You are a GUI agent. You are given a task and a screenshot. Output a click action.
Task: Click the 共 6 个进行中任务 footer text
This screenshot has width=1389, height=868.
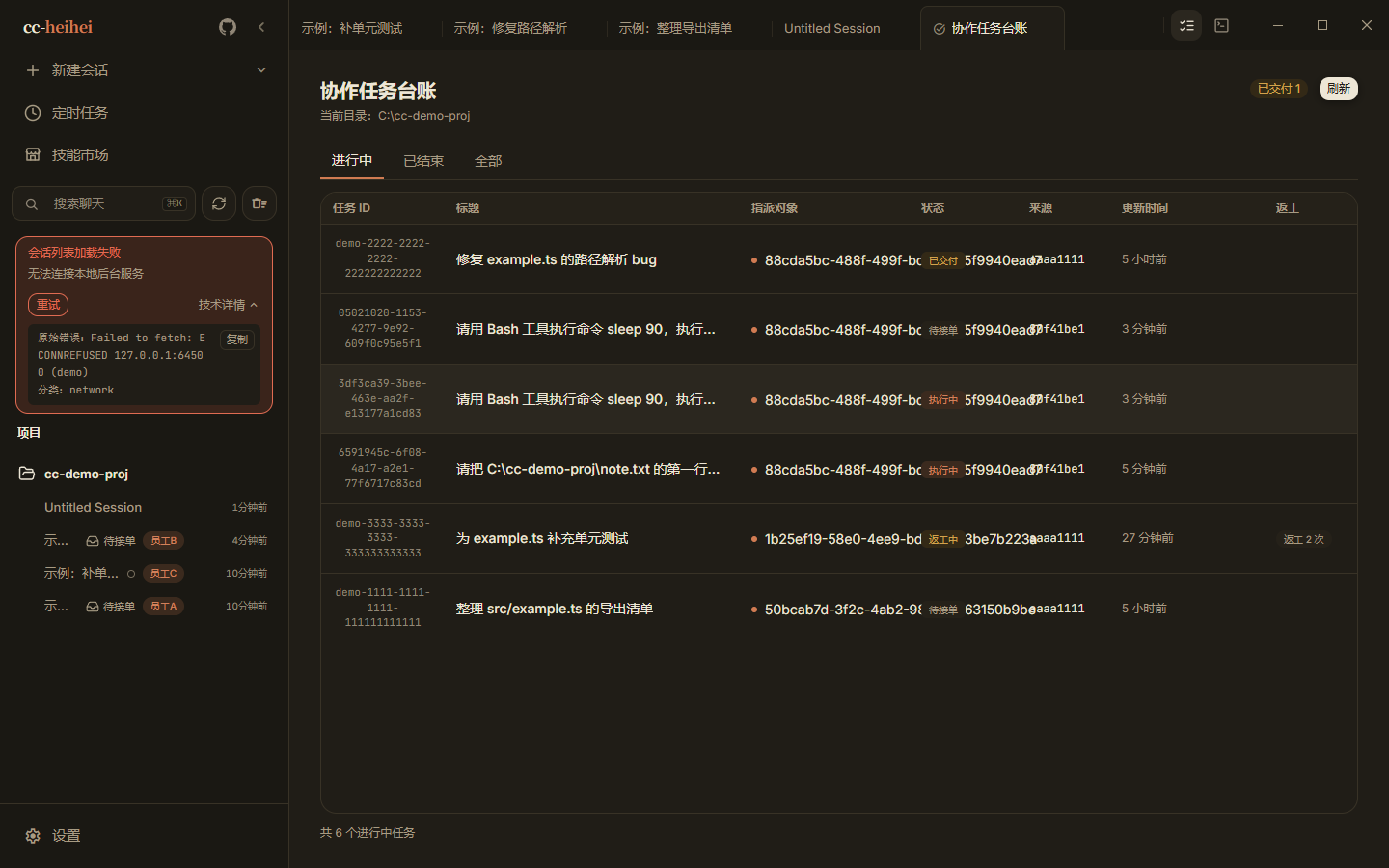tap(368, 833)
